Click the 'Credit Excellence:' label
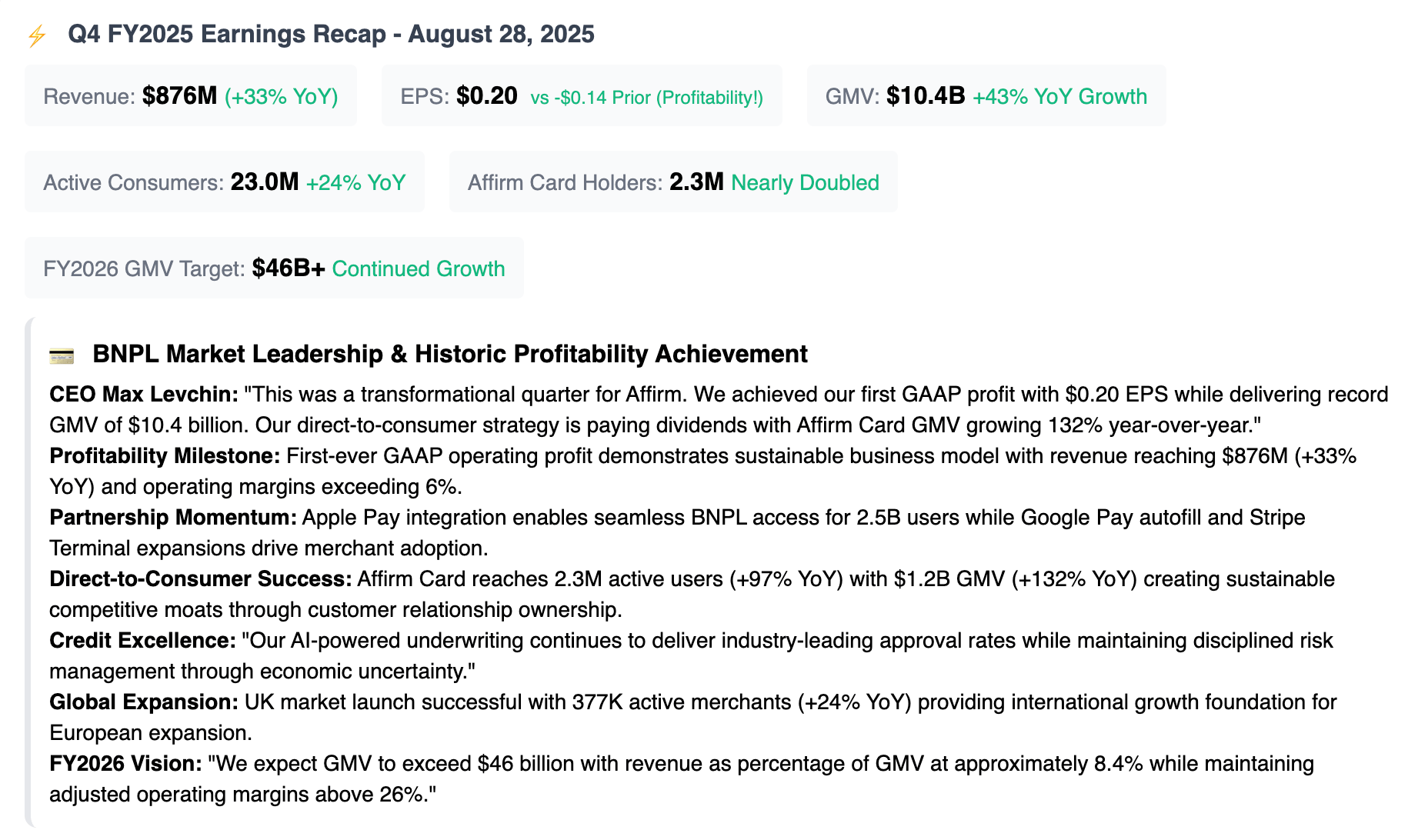This screenshot has height=840, width=1428. (142, 641)
